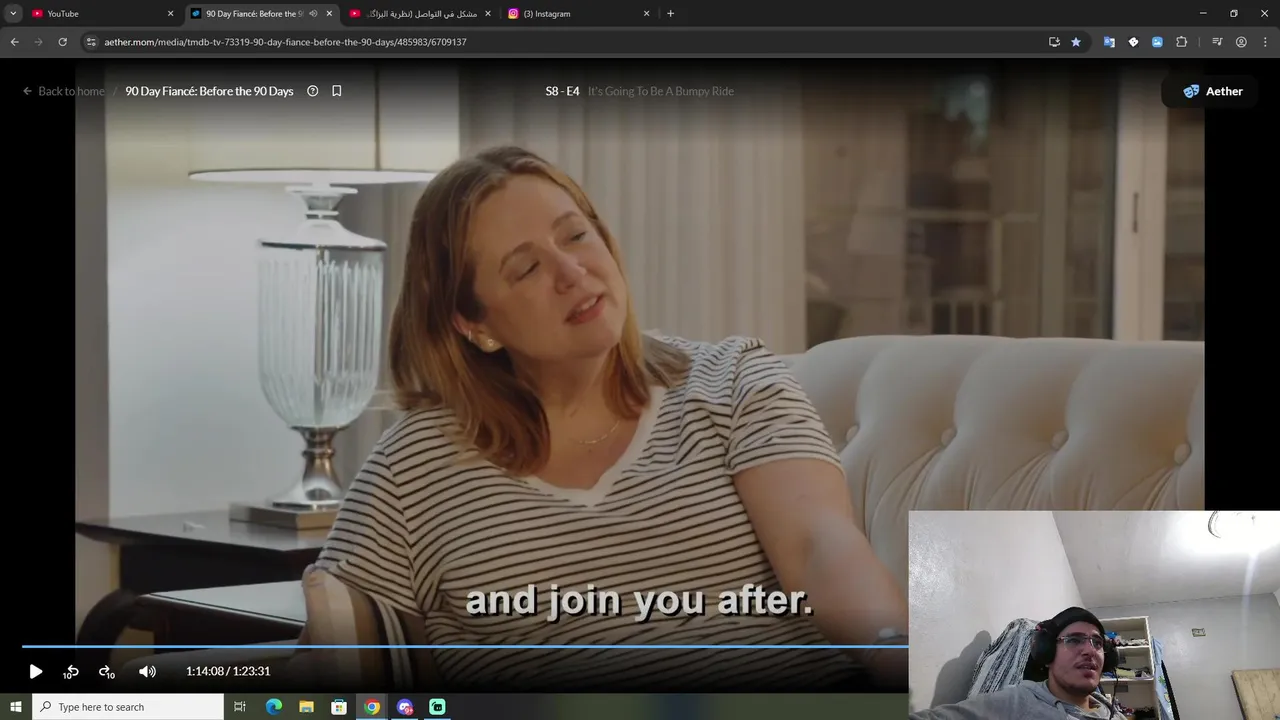The image size is (1280, 720).
Task: Go back in browser history
Action: pyautogui.click(x=14, y=42)
